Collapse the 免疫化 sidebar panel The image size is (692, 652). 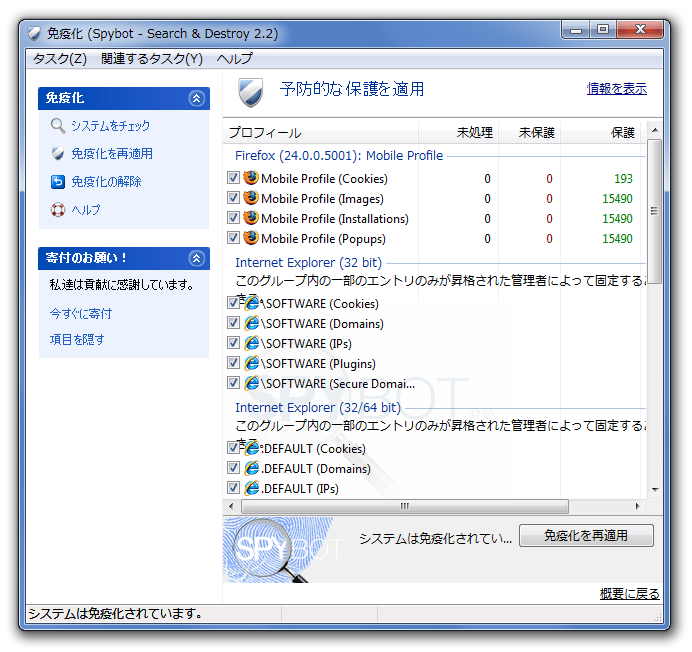coord(196,98)
